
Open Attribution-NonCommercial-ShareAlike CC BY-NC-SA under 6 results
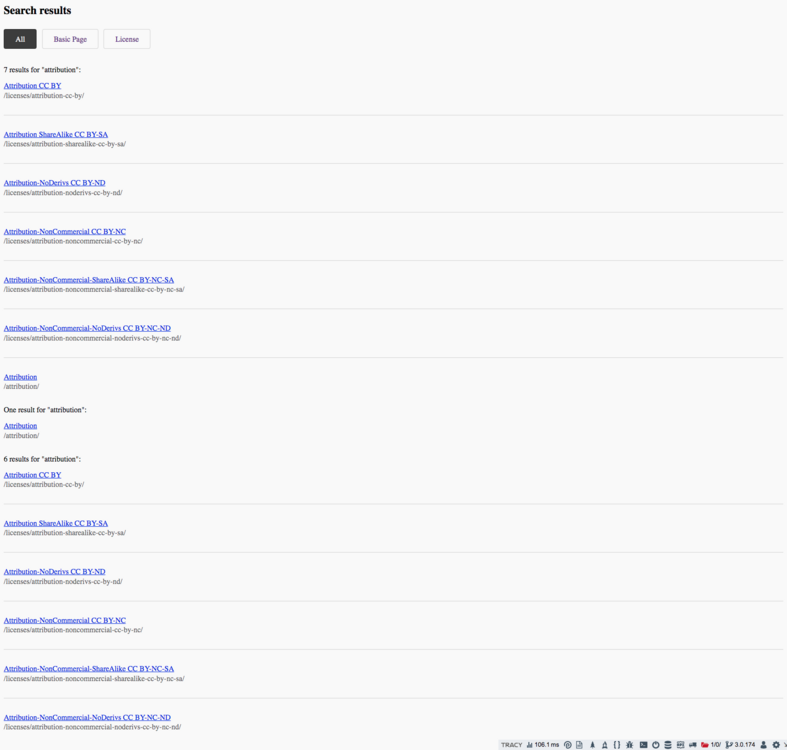pos(89,669)
